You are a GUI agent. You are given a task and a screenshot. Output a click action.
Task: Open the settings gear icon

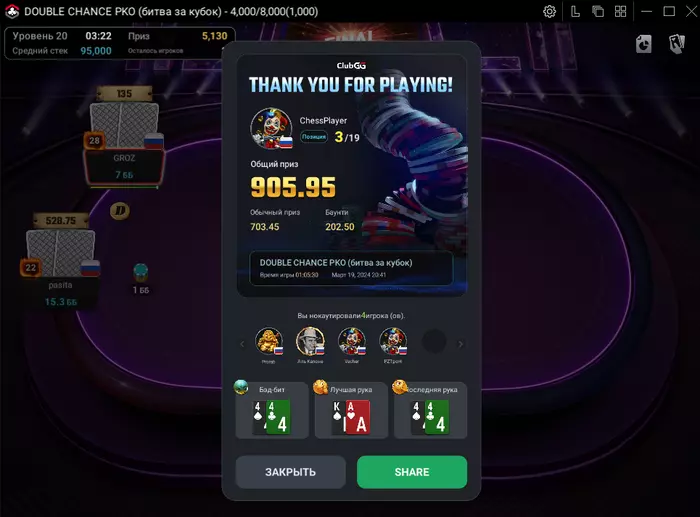click(x=550, y=11)
